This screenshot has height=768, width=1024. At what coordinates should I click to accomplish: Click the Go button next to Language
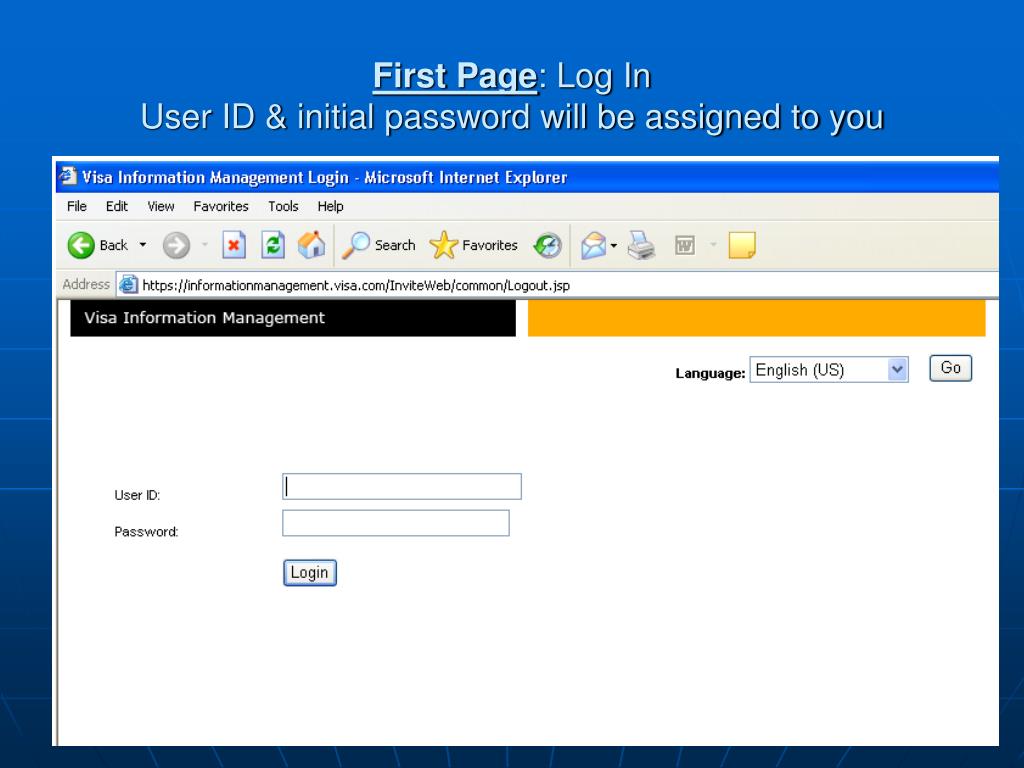pyautogui.click(x=950, y=368)
